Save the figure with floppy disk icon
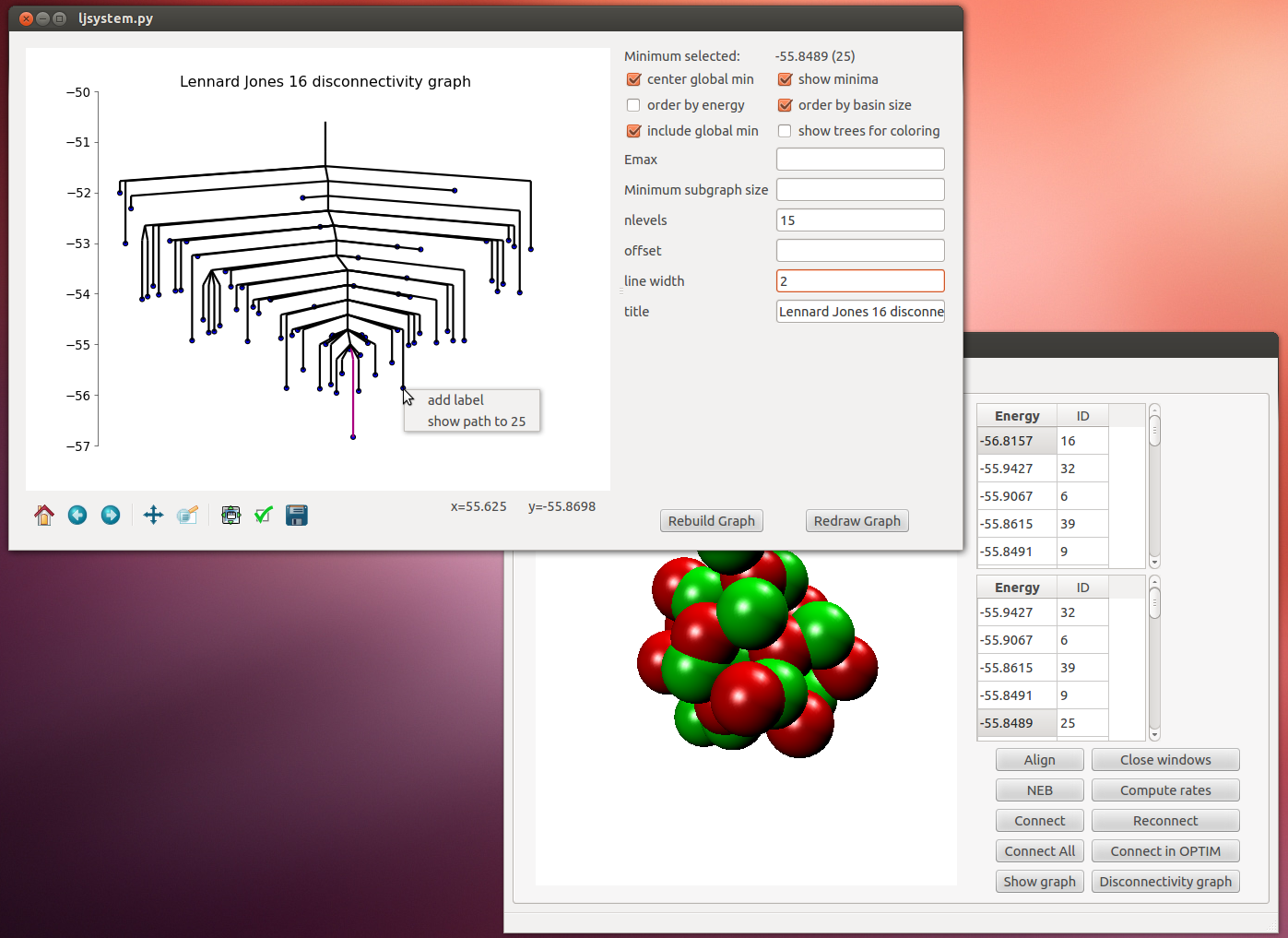 (297, 516)
